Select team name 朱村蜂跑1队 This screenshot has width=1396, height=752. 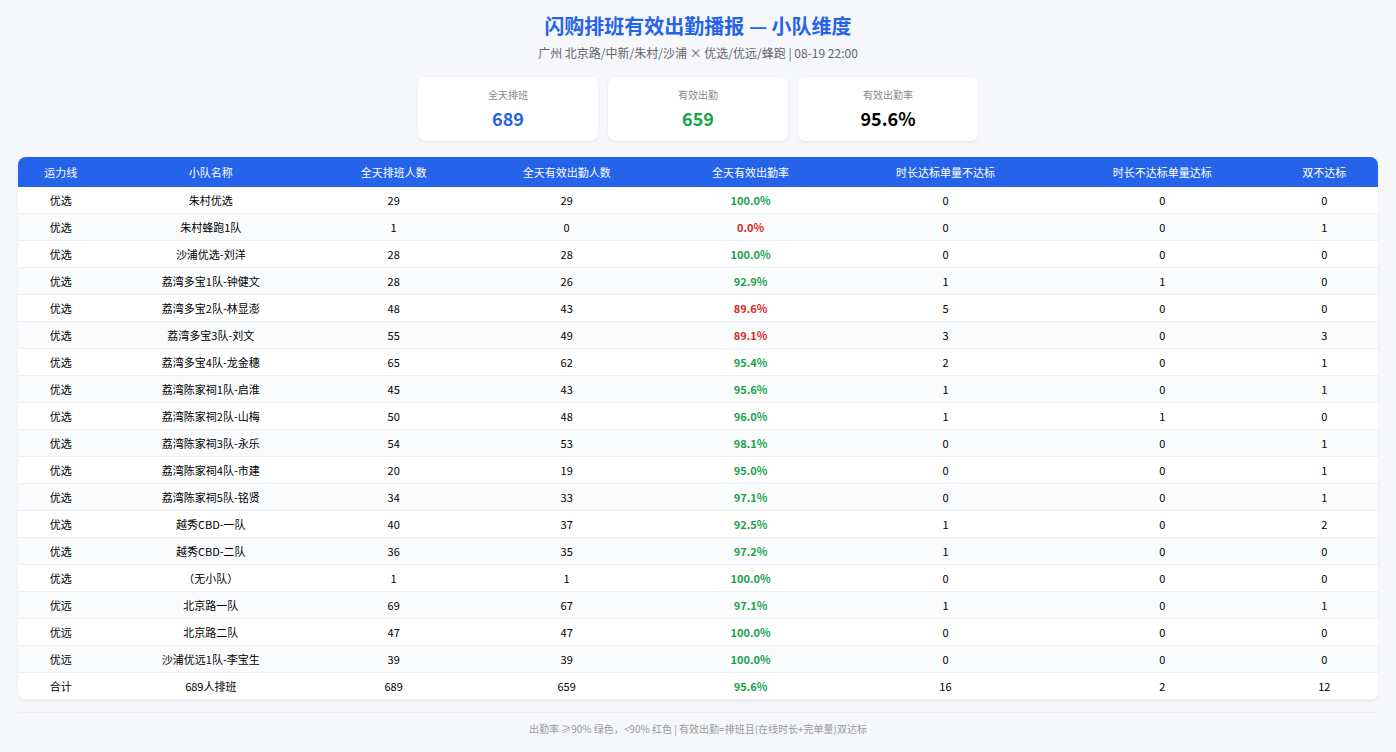tap(211, 228)
